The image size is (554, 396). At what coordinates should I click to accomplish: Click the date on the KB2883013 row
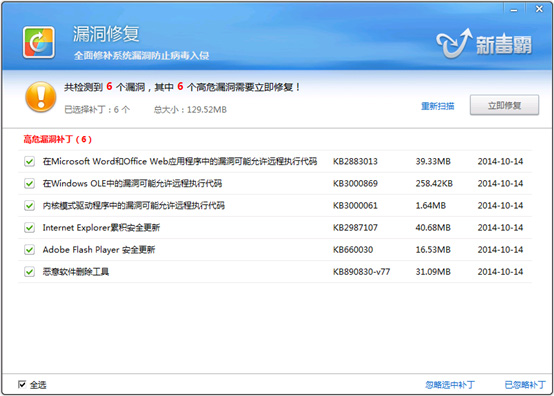pyautogui.click(x=500, y=161)
